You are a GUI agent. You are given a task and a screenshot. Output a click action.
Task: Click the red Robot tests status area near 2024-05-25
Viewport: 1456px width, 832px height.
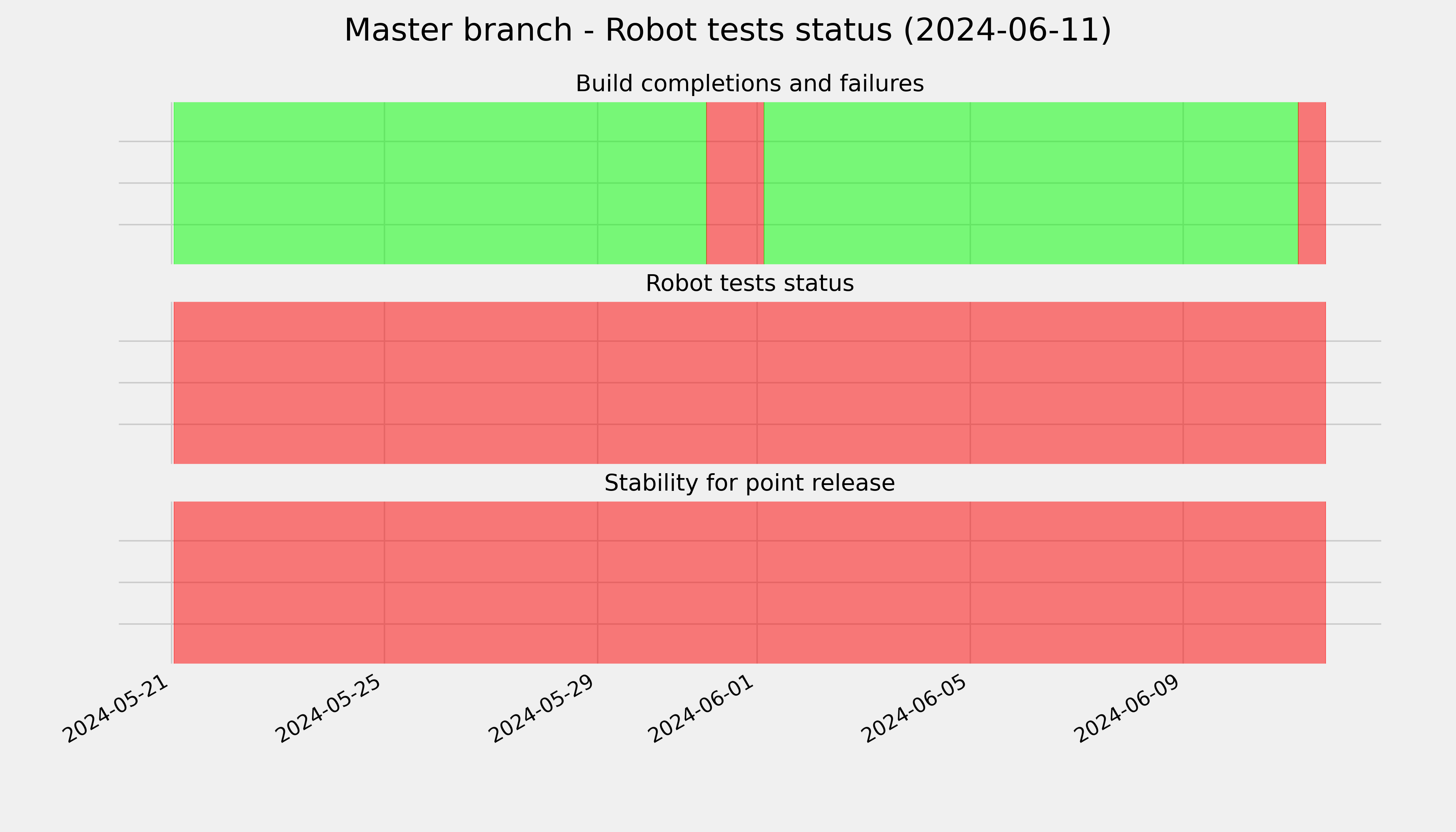coord(384,383)
